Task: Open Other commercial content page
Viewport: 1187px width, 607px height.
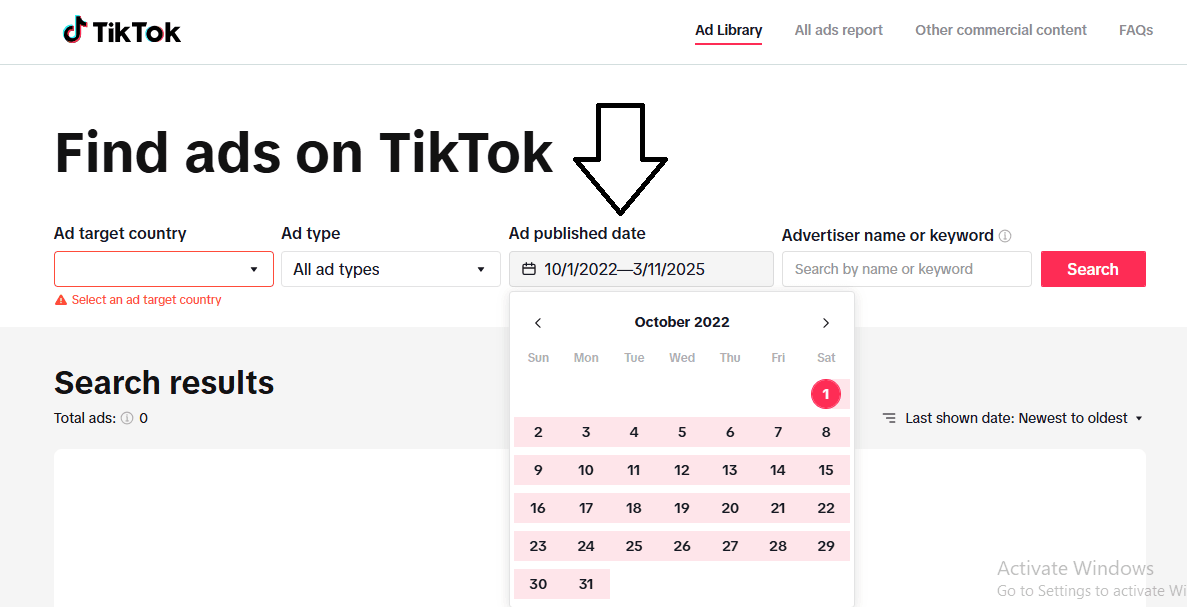Action: pyautogui.click(x=1000, y=30)
